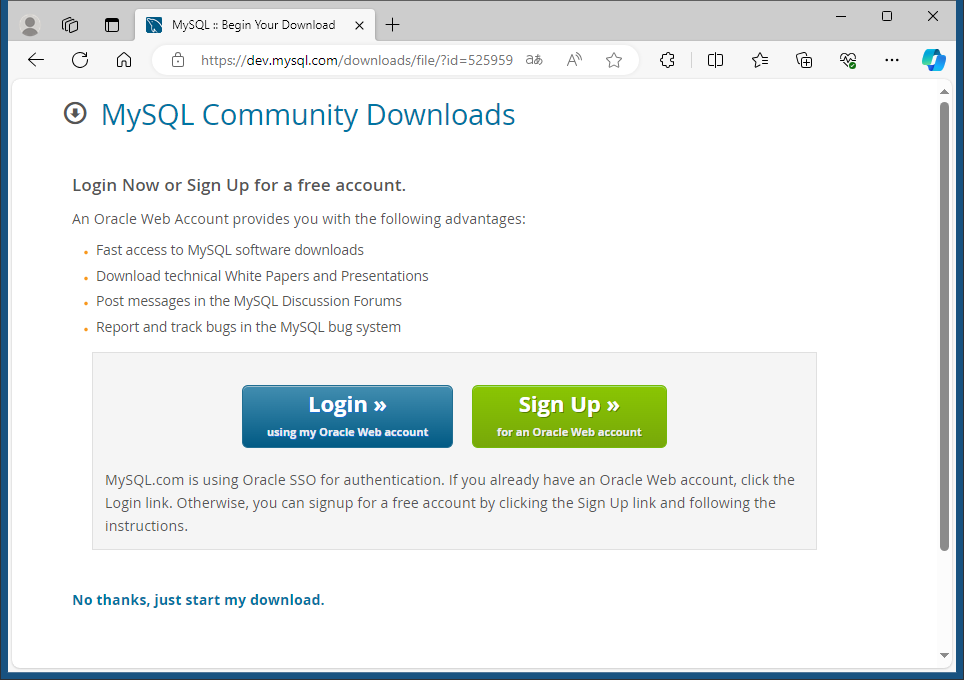964x680 pixels.
Task: Close the browser window
Action: pos(933,16)
